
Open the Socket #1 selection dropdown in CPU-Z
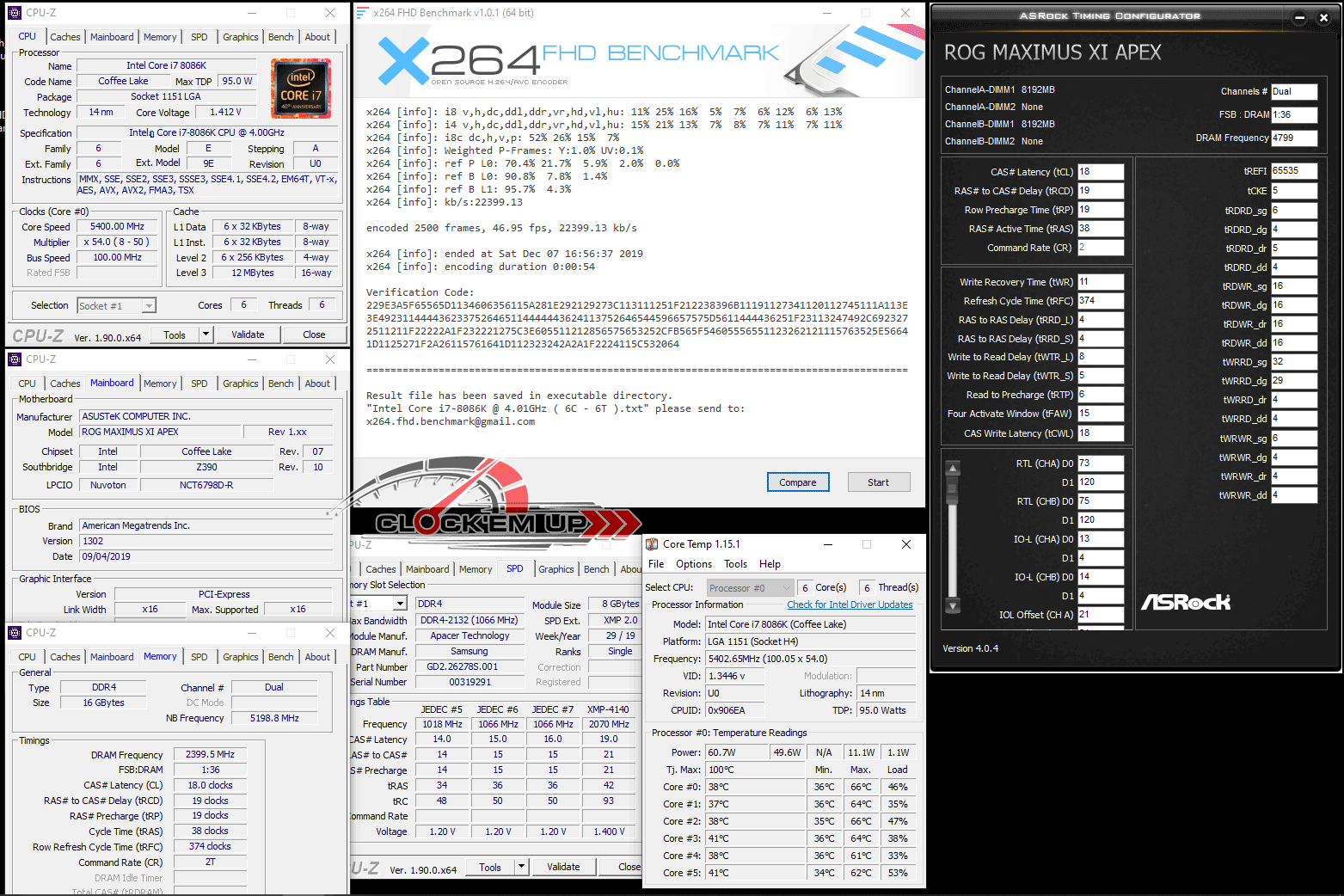[x=149, y=306]
